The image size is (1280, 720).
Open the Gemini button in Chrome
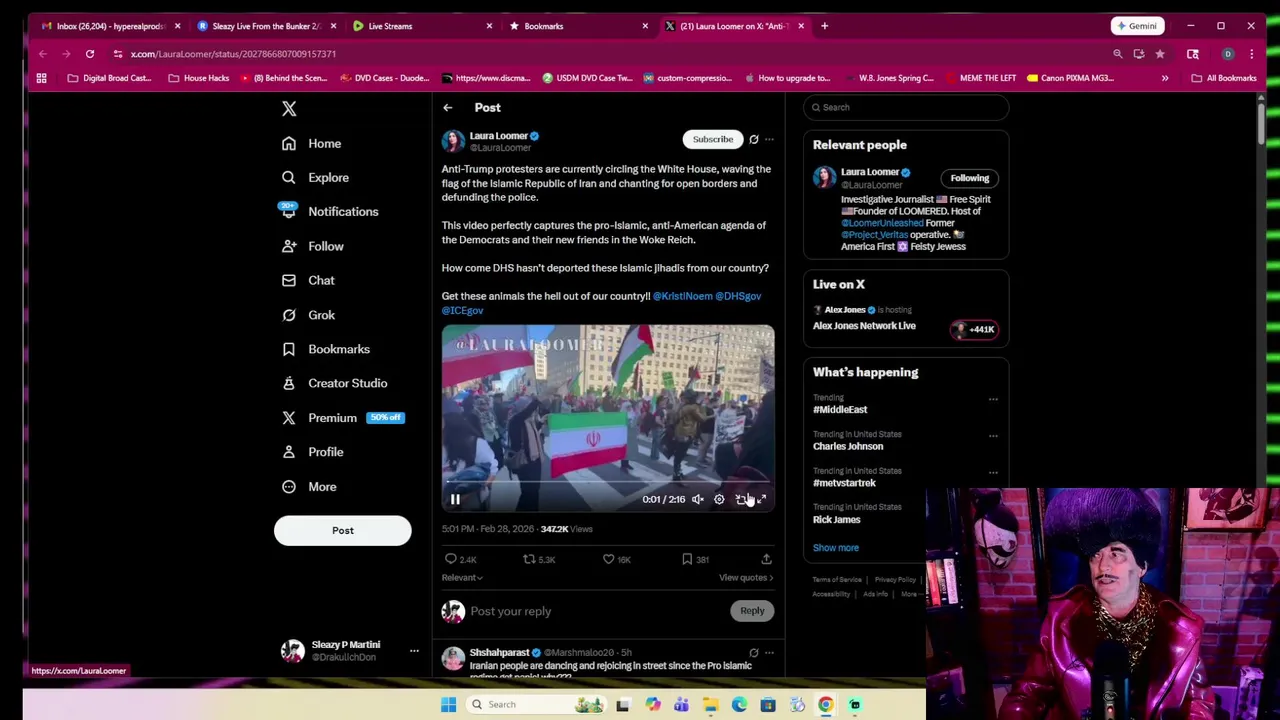tap(1137, 26)
